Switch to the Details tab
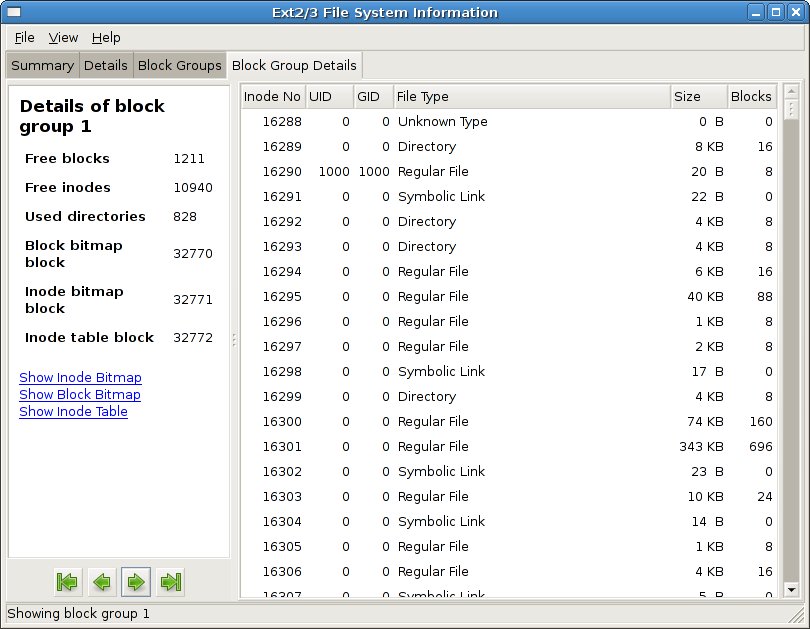The image size is (810, 629). (105, 65)
